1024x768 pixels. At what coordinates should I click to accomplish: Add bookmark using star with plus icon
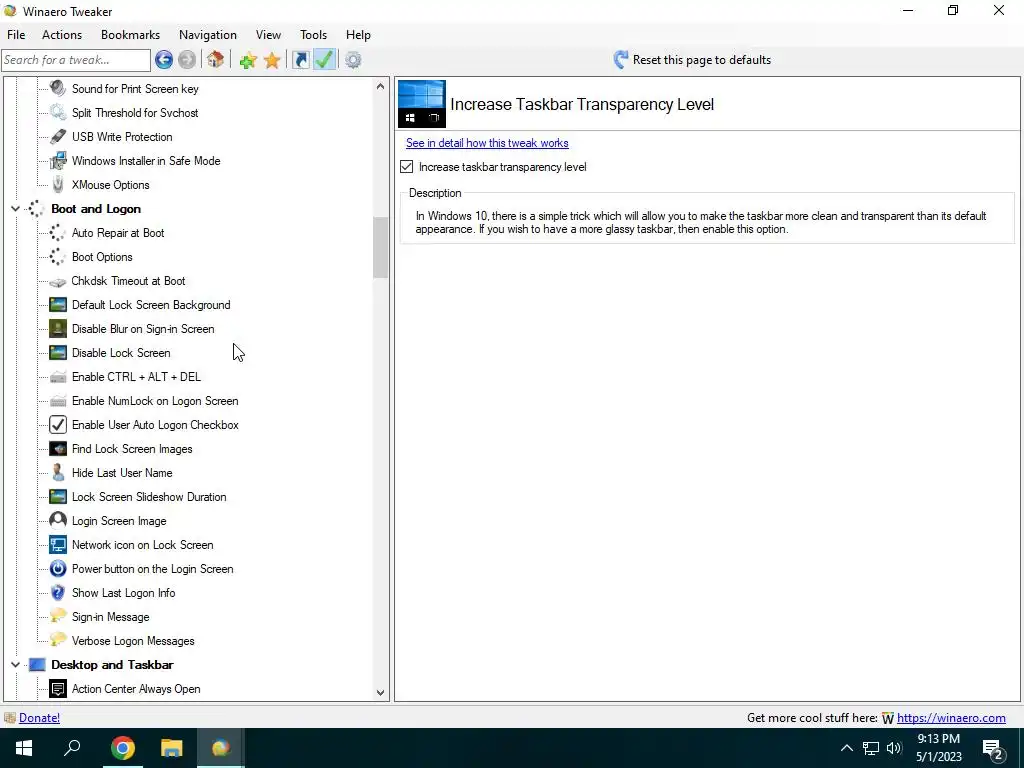pos(248,61)
